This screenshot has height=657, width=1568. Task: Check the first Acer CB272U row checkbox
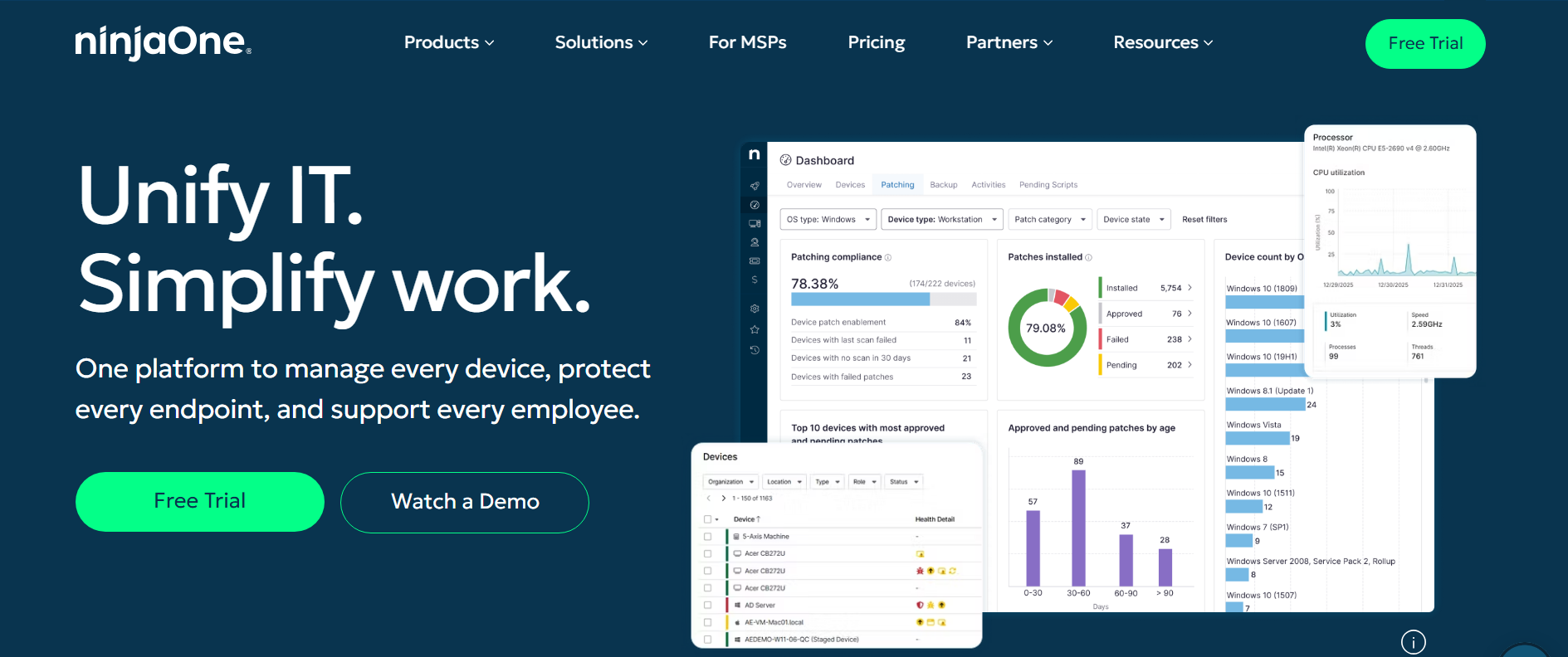pos(708,553)
